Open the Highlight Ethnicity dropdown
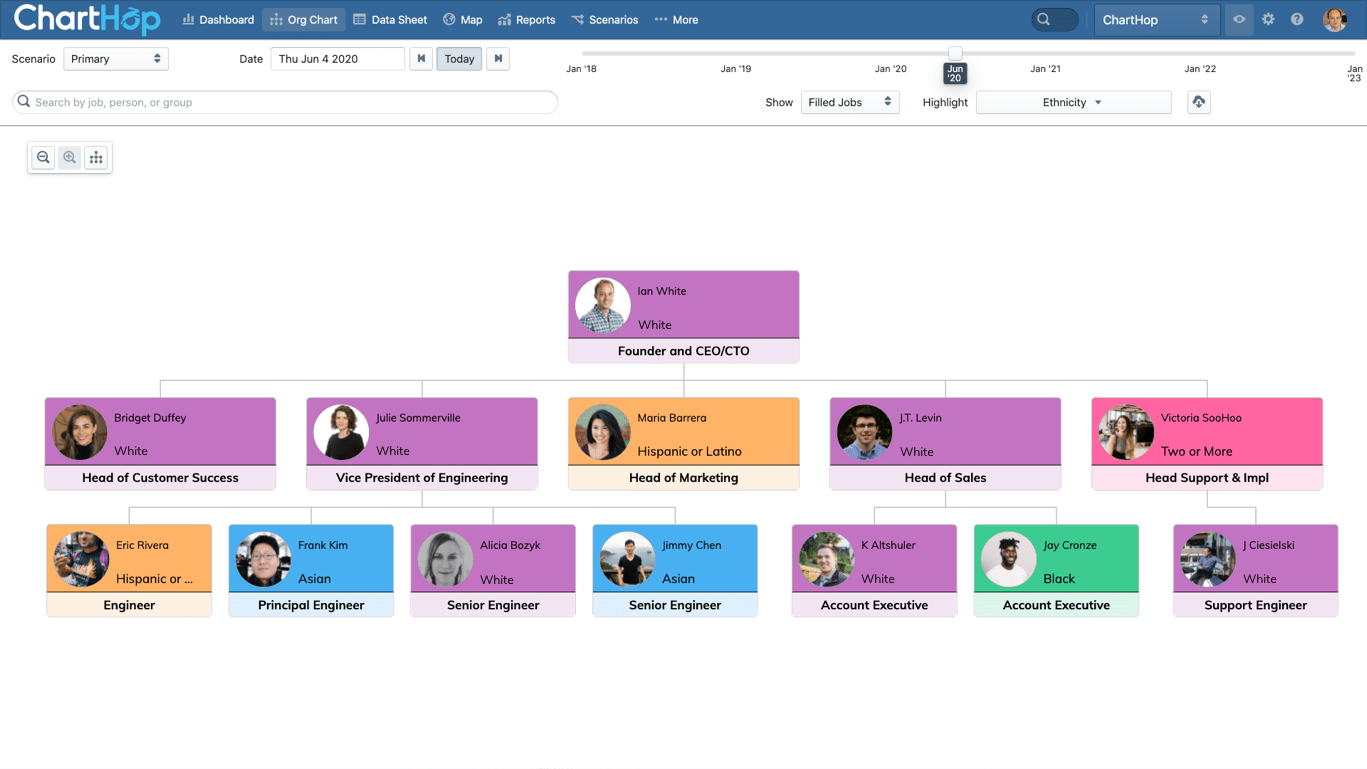Image resolution: width=1367 pixels, height=769 pixels. (1072, 102)
